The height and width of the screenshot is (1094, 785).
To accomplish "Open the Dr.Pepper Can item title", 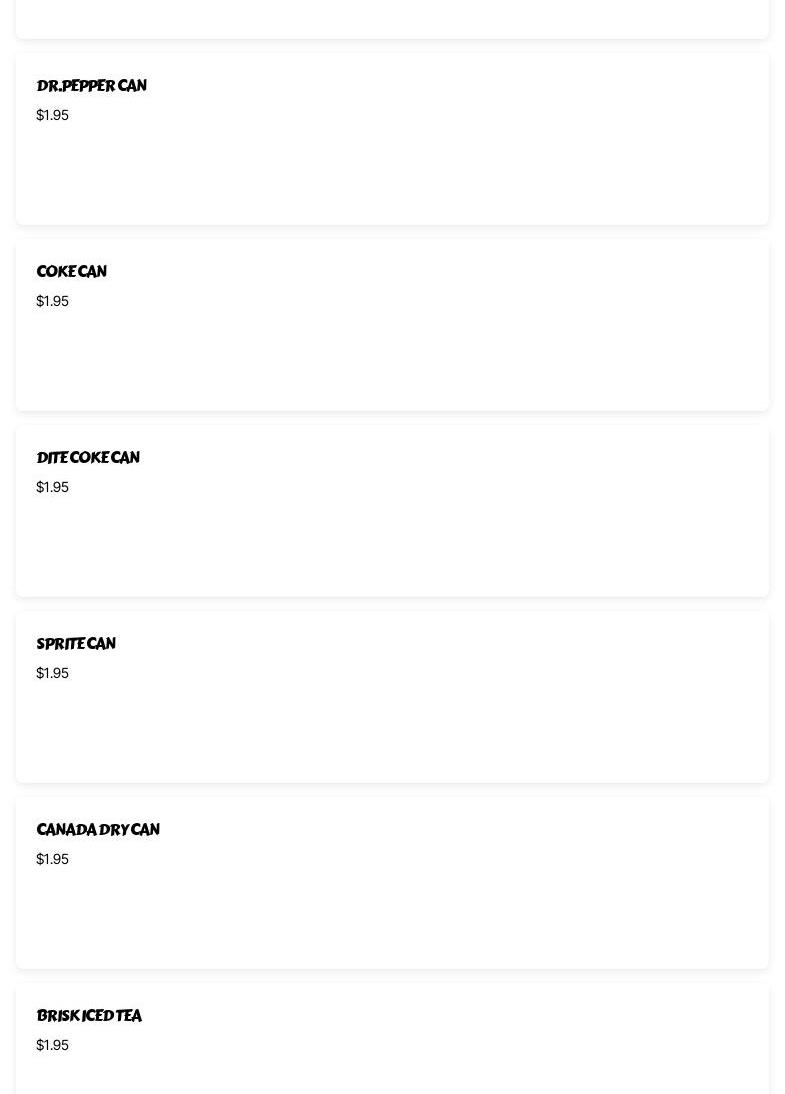I will [91, 86].
